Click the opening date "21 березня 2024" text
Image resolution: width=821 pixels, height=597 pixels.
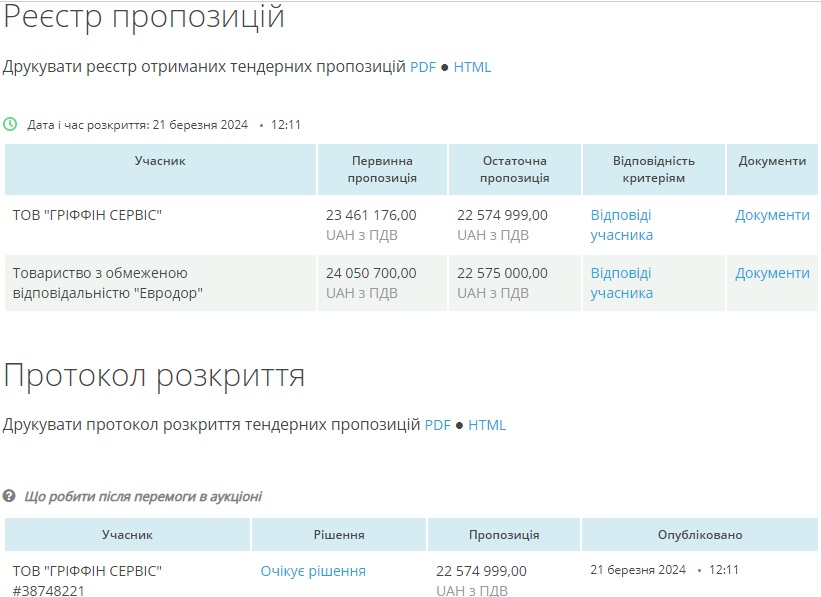tap(200, 125)
